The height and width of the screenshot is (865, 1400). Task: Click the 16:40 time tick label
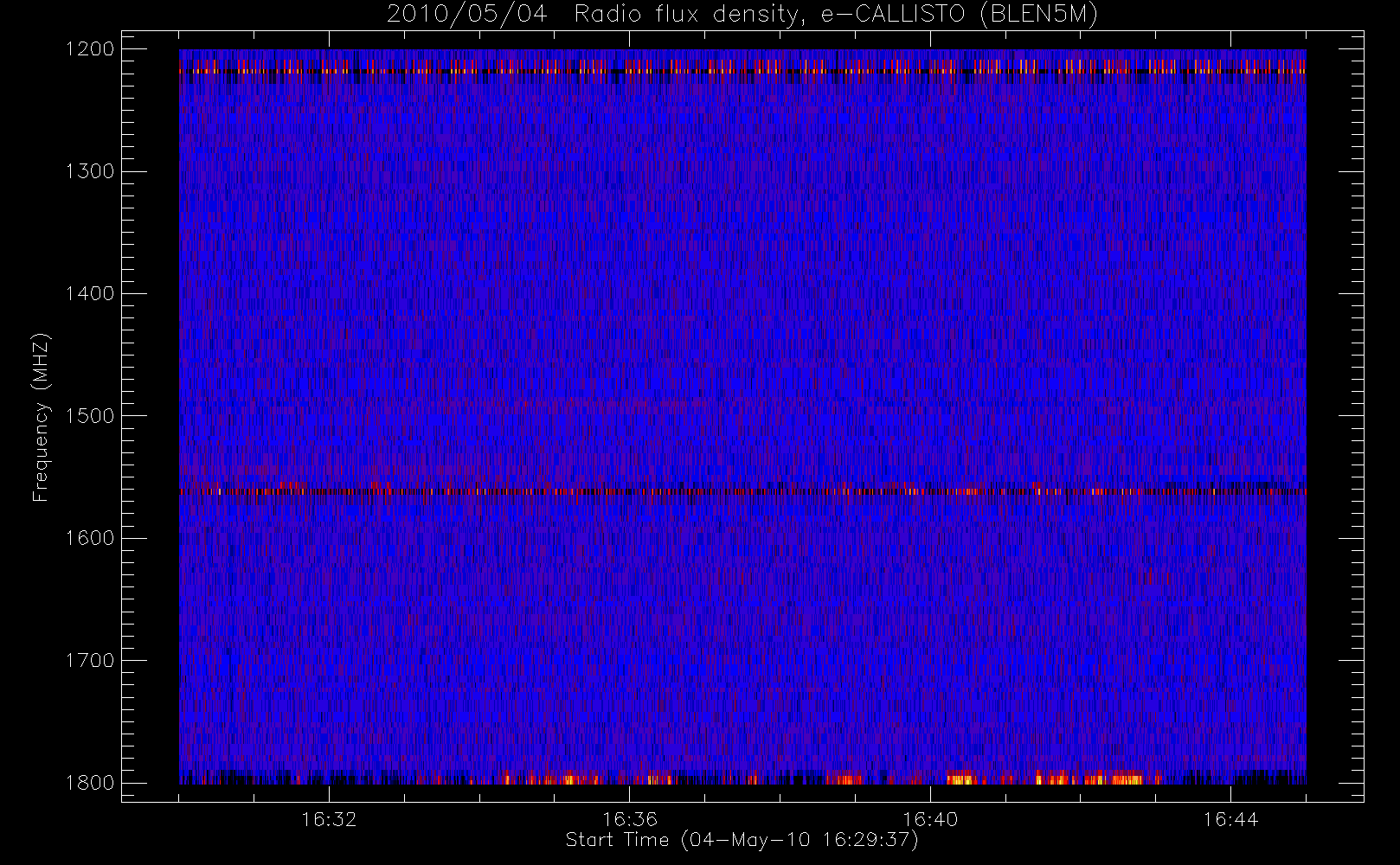930,819
